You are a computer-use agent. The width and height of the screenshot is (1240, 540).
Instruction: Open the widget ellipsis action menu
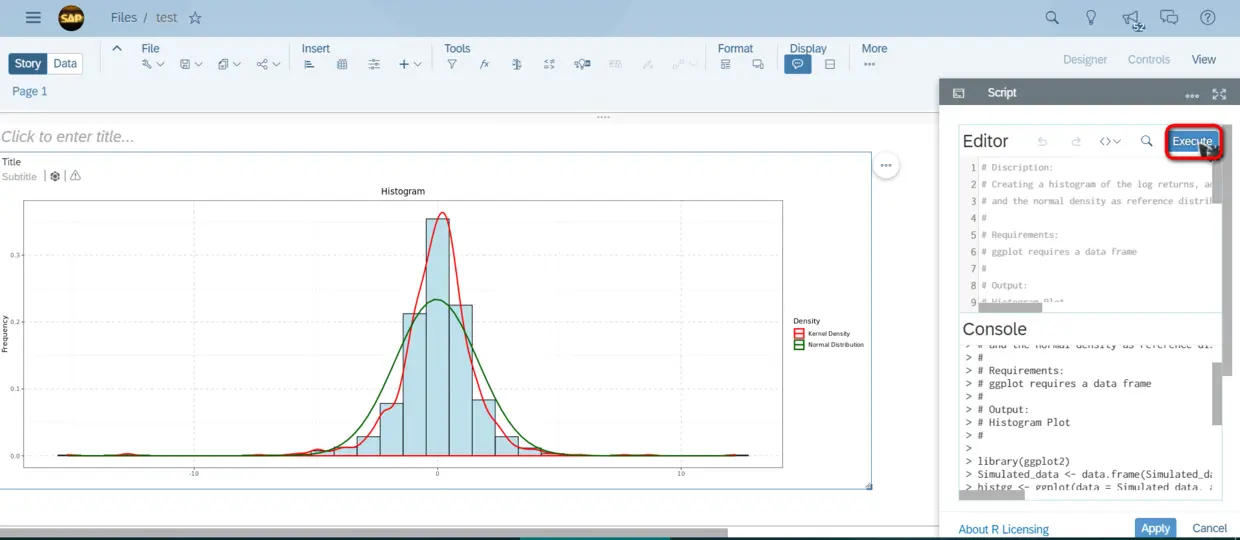click(886, 165)
